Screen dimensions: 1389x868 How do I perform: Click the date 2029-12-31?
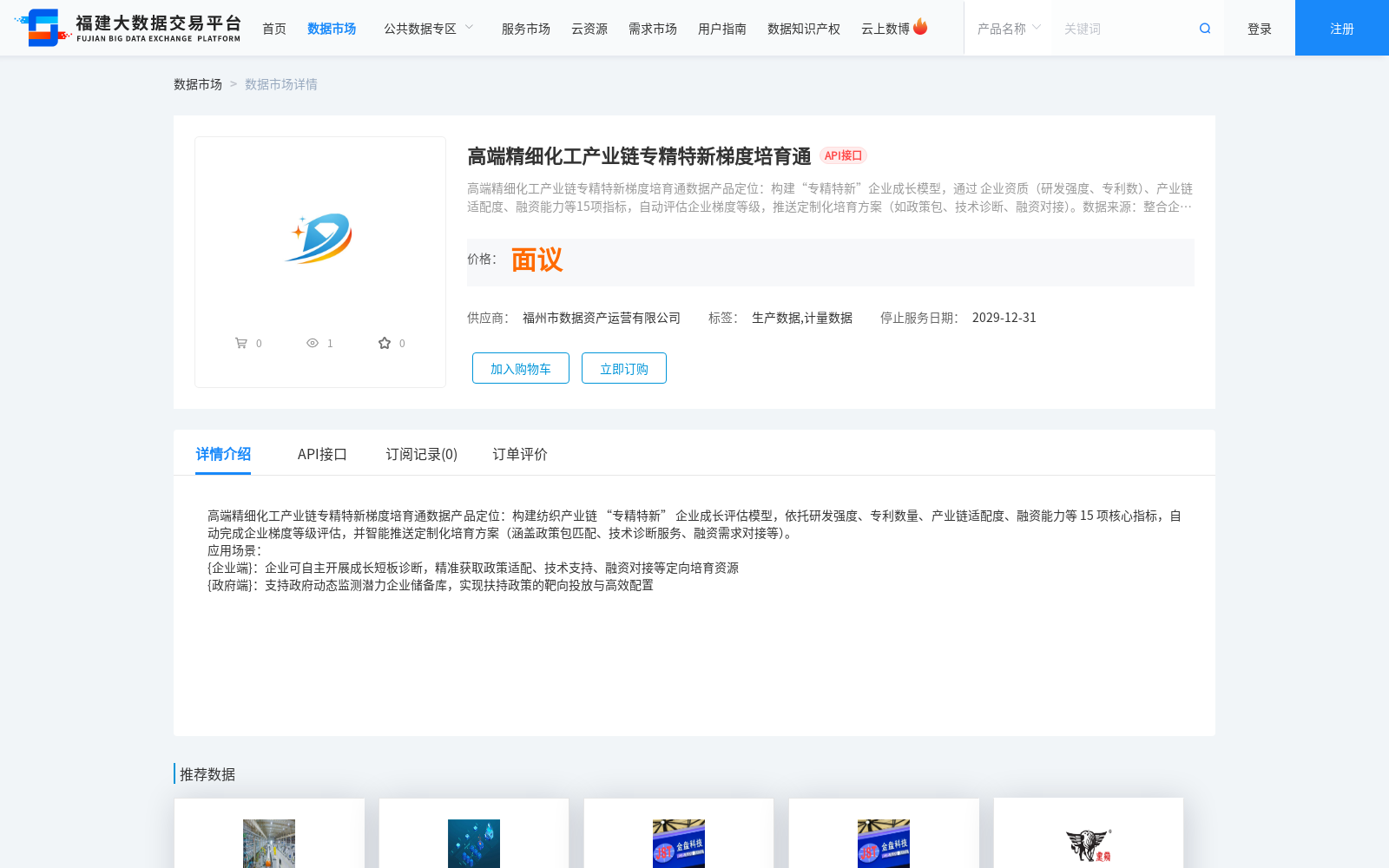pyautogui.click(x=1004, y=318)
